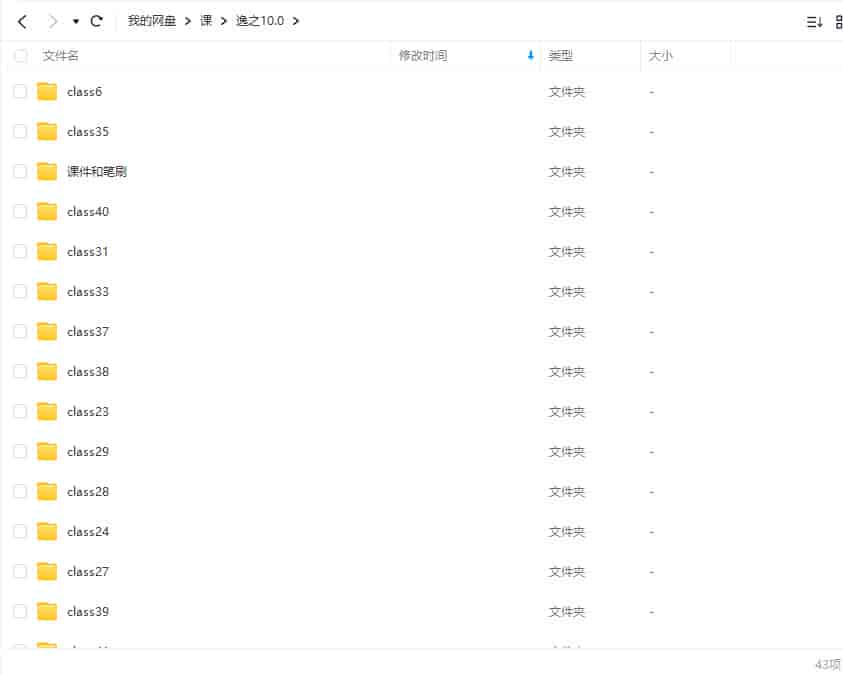Click the back navigation arrow
This screenshot has width=843, height=675.
coord(21,20)
